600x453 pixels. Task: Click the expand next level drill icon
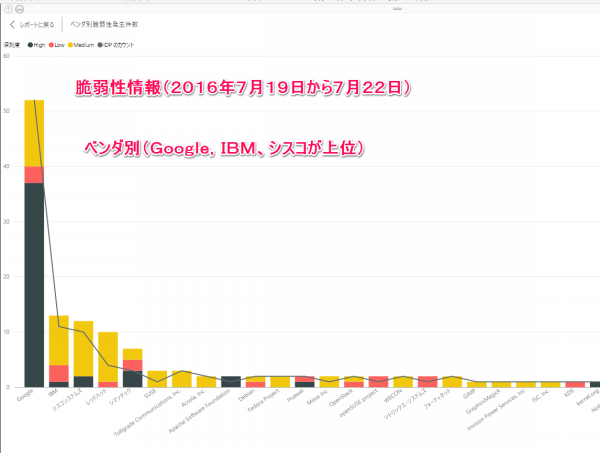(20, 9)
